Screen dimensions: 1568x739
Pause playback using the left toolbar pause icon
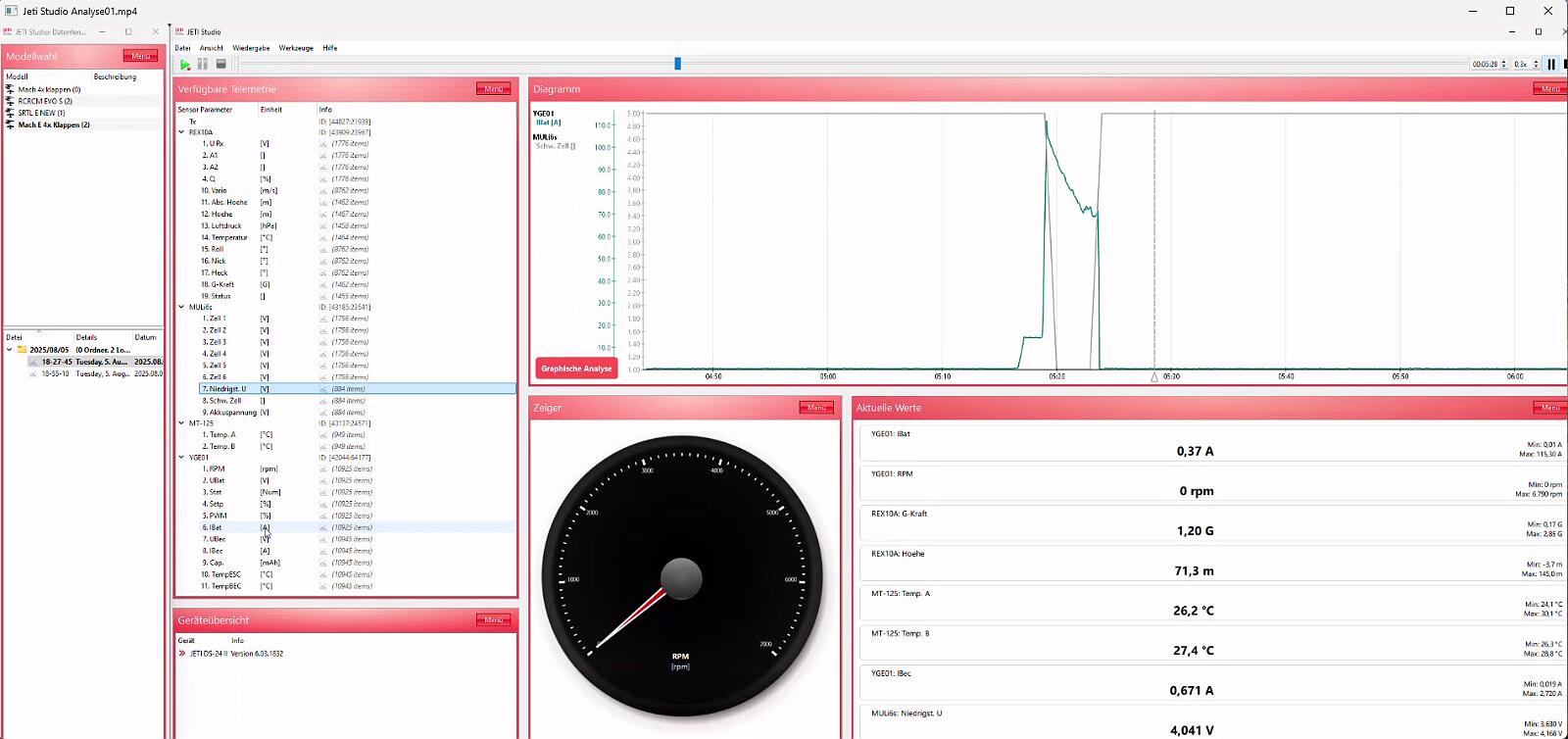coord(203,65)
